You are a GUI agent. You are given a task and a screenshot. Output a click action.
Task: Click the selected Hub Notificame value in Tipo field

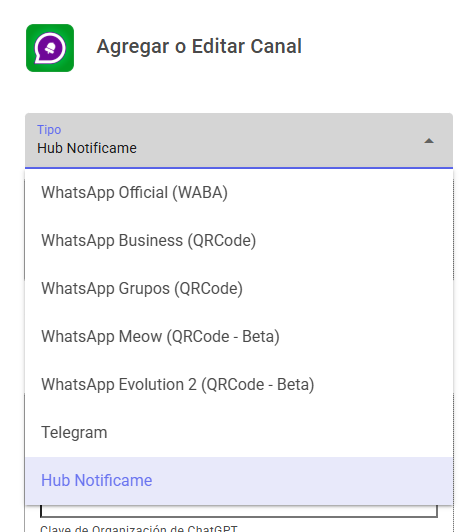tap(87, 148)
